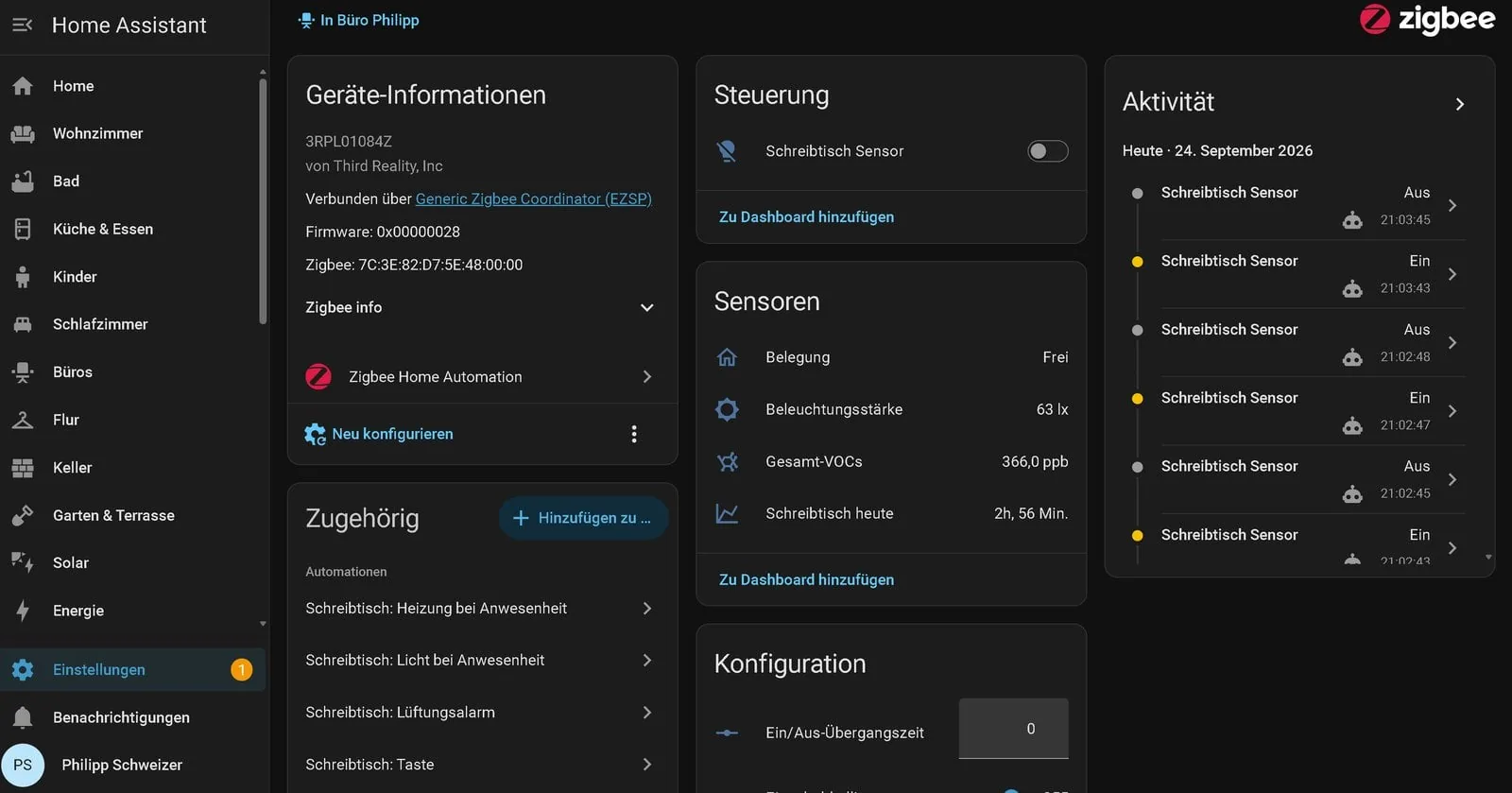
Task: Click the Hinzufügen zu button
Action: coord(583,518)
